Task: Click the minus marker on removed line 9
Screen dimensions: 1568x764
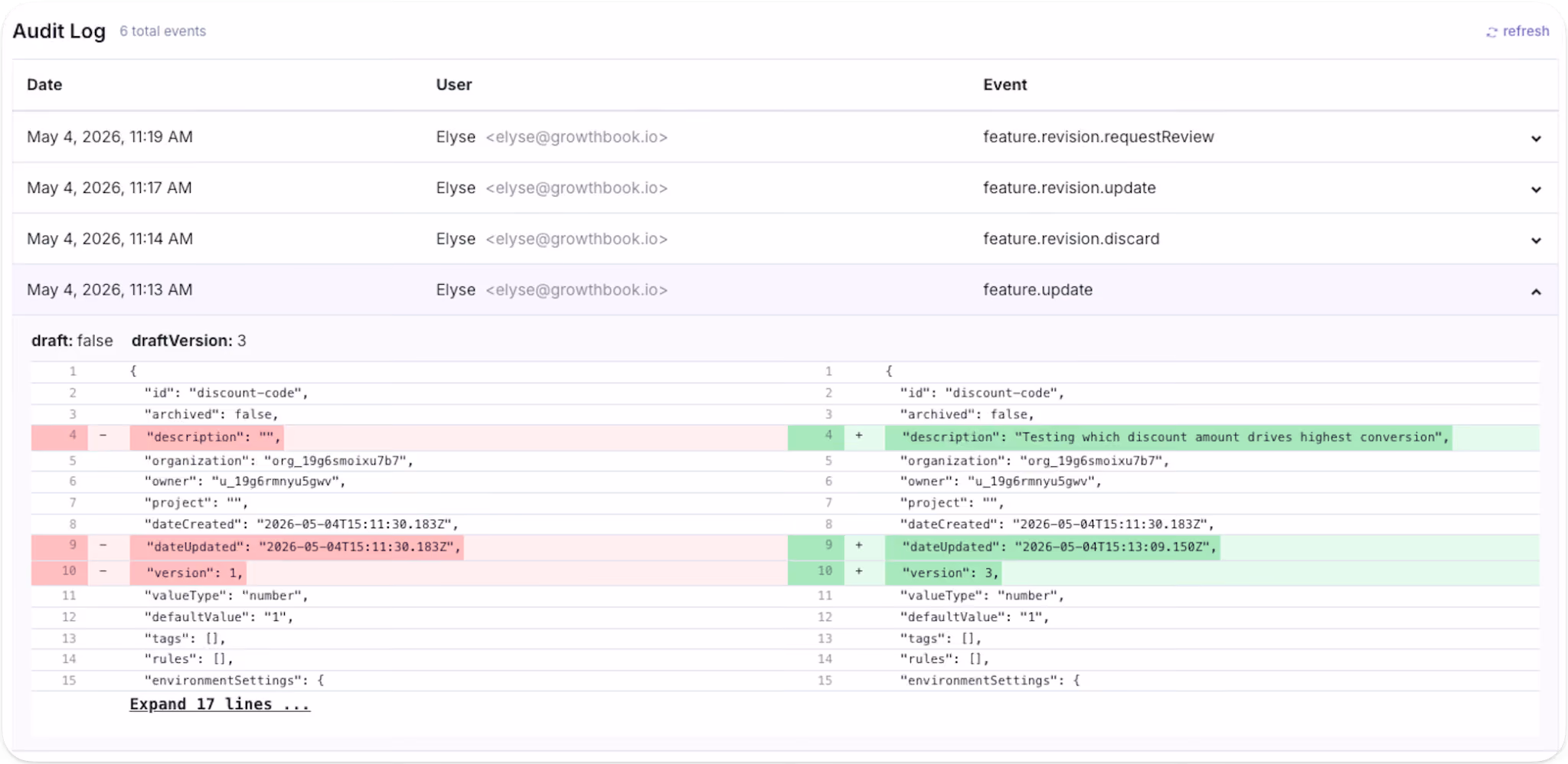Action: 103,546
